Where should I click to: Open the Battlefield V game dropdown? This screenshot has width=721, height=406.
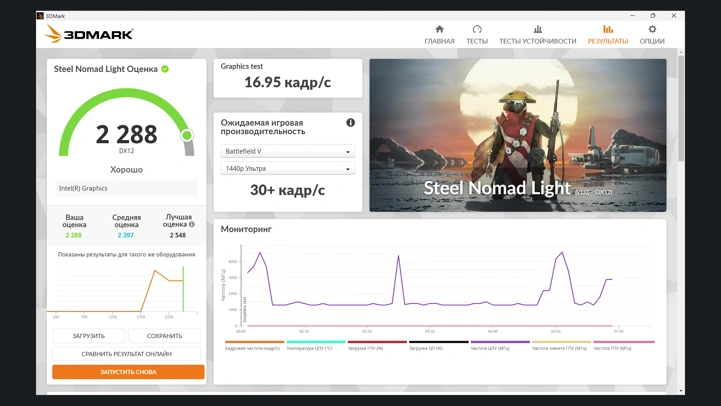287,151
